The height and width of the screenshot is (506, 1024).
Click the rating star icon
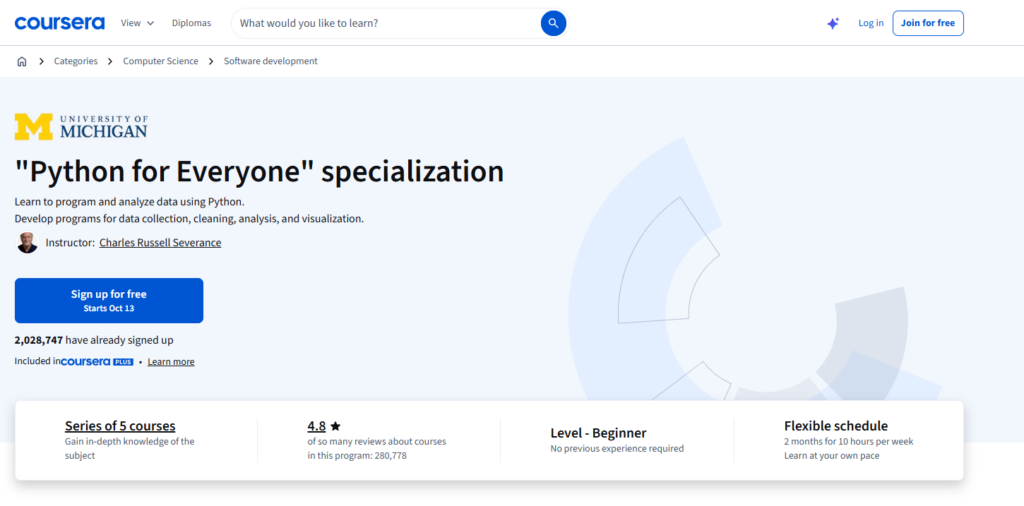point(335,426)
